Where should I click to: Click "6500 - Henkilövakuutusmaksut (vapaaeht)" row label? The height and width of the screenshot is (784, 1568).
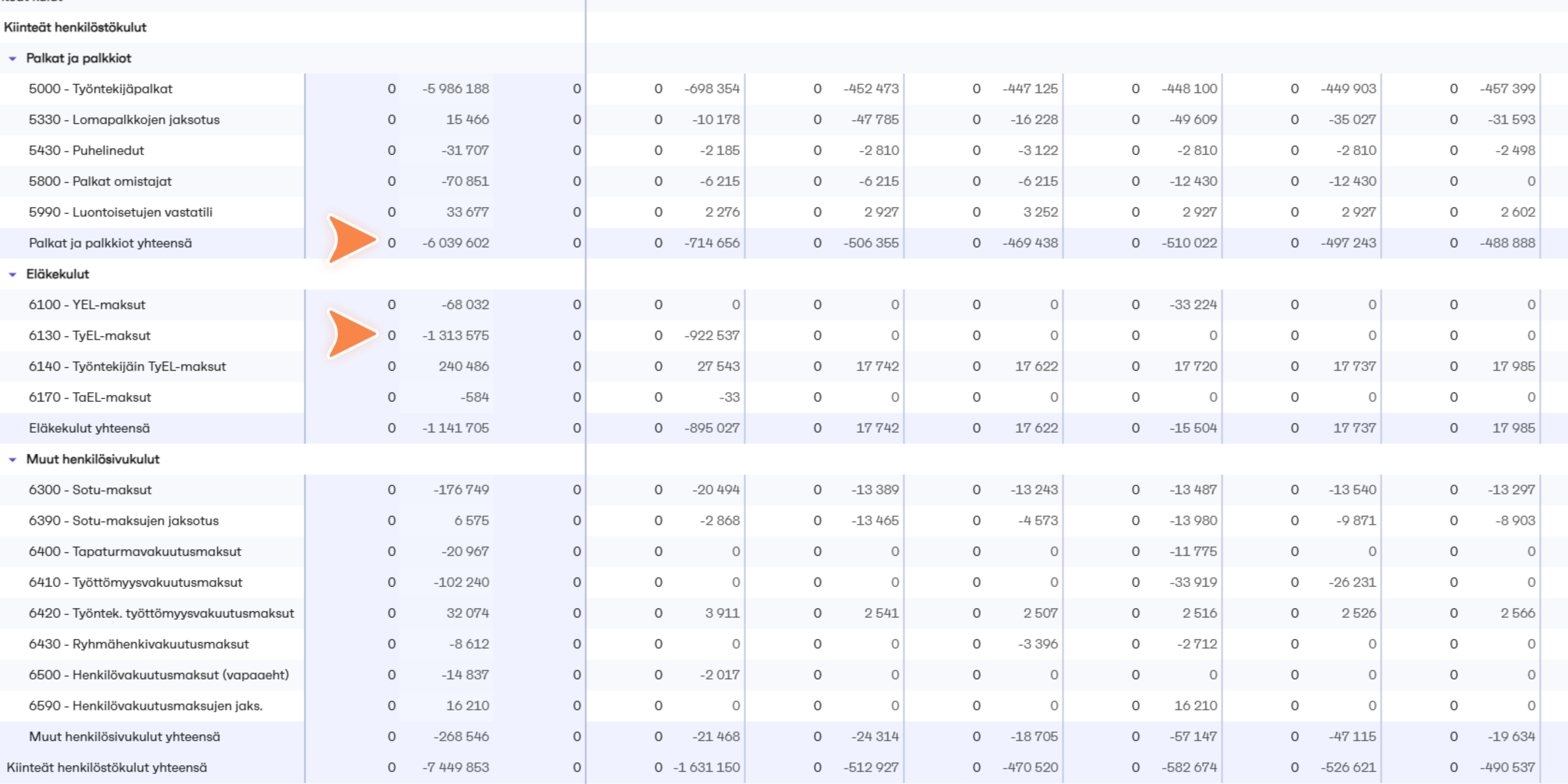click(159, 675)
